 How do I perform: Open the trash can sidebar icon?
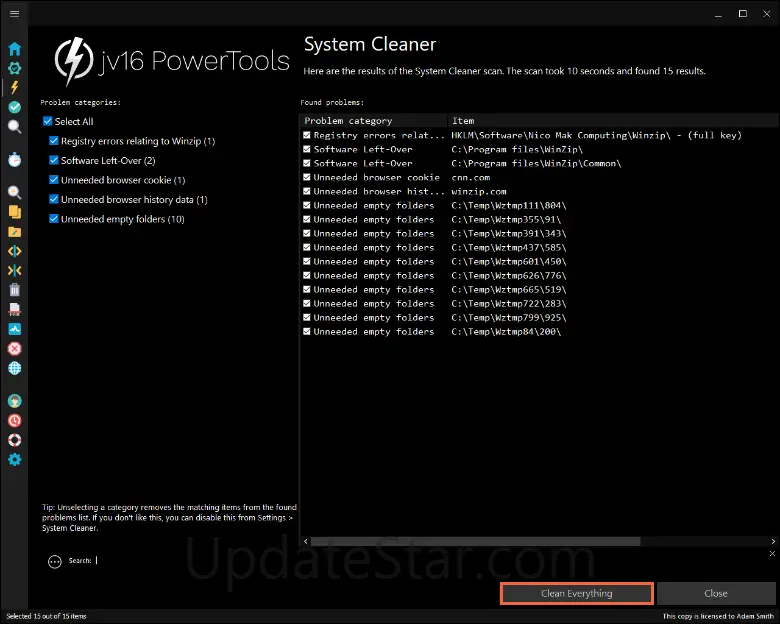click(14, 290)
